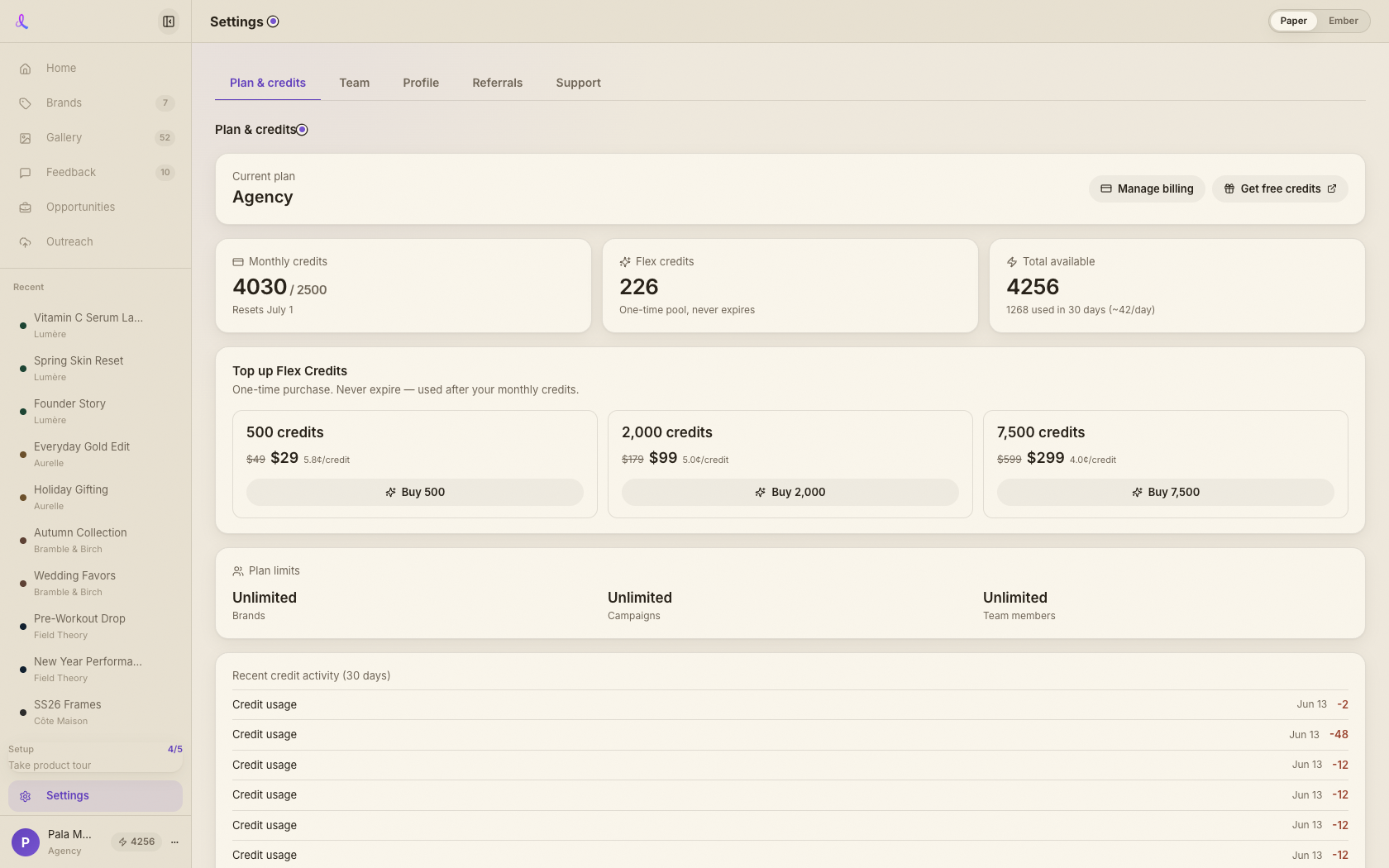Go to the Support tab

[579, 83]
